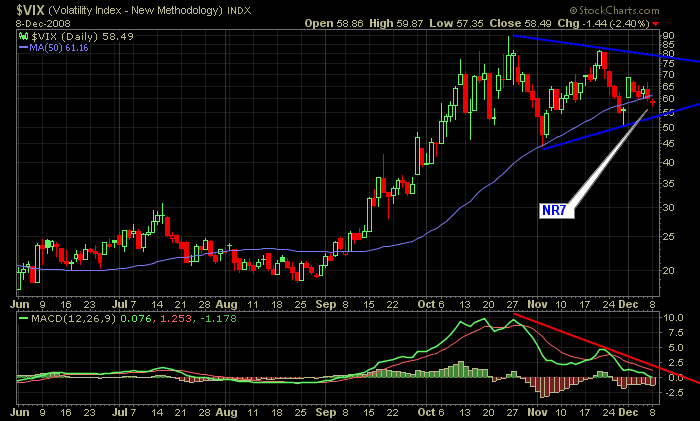
Task: Click the MACD(12,26,9) indicator label
Action: point(74,319)
